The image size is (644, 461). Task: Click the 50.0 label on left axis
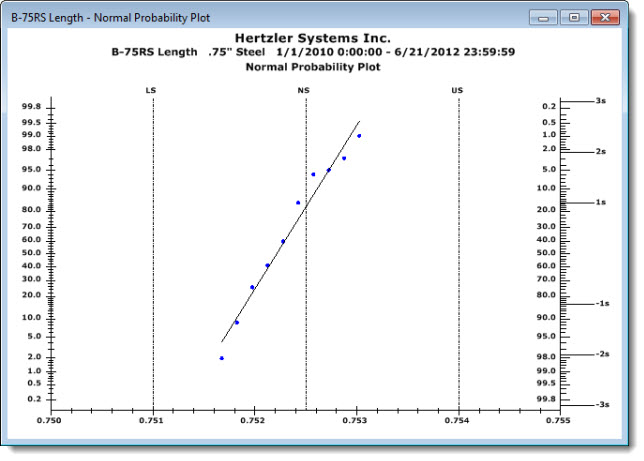tap(30, 254)
